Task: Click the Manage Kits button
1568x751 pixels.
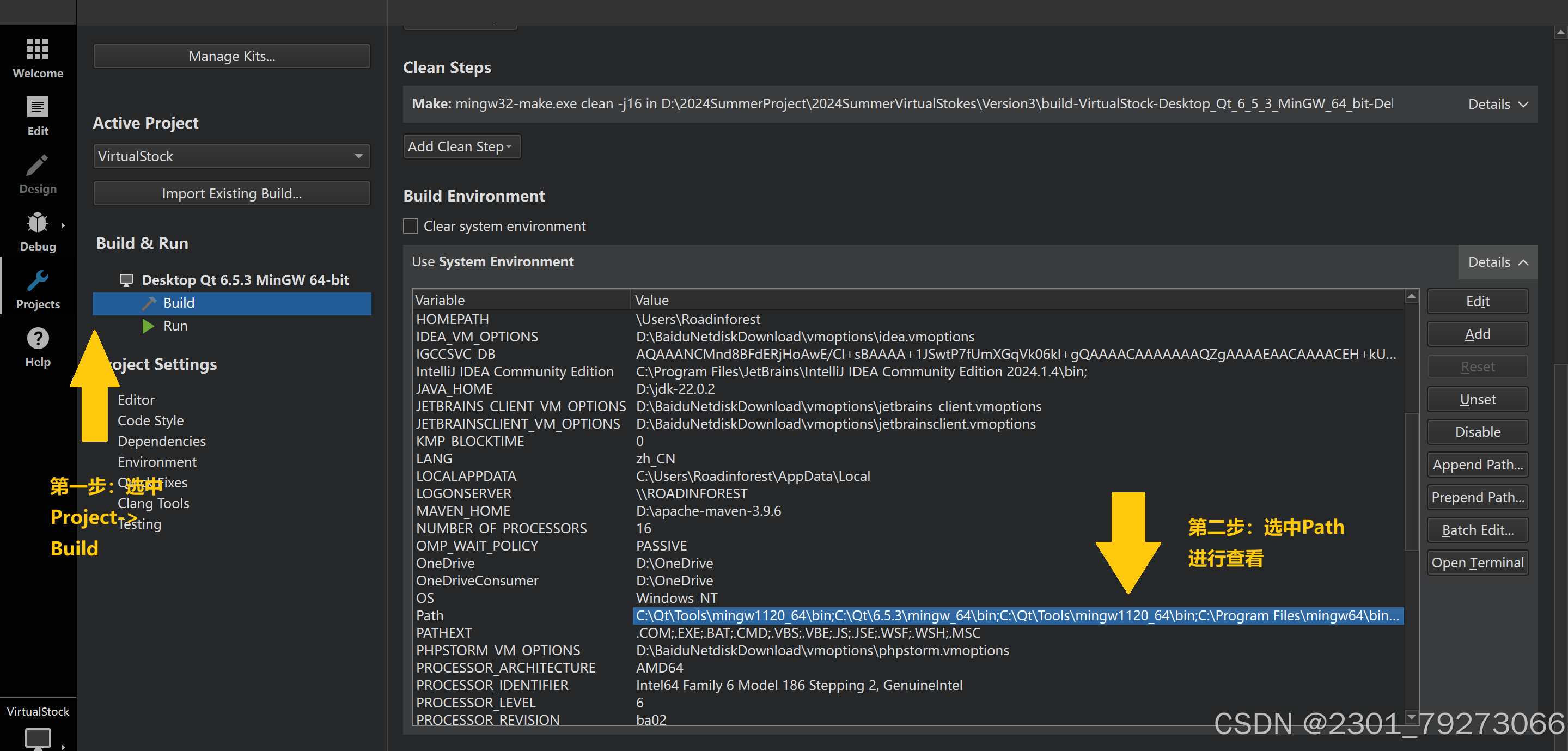Action: (x=231, y=56)
